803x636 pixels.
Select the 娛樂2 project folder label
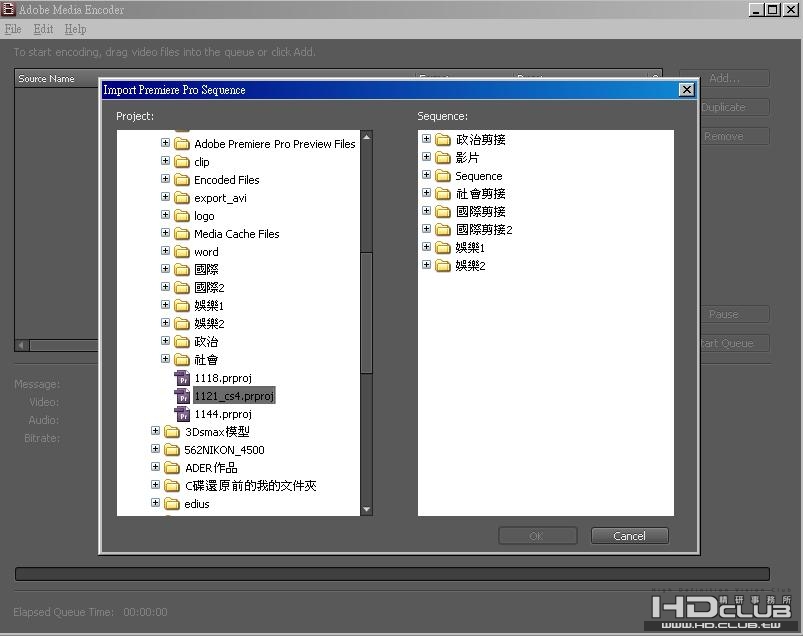click(209, 324)
